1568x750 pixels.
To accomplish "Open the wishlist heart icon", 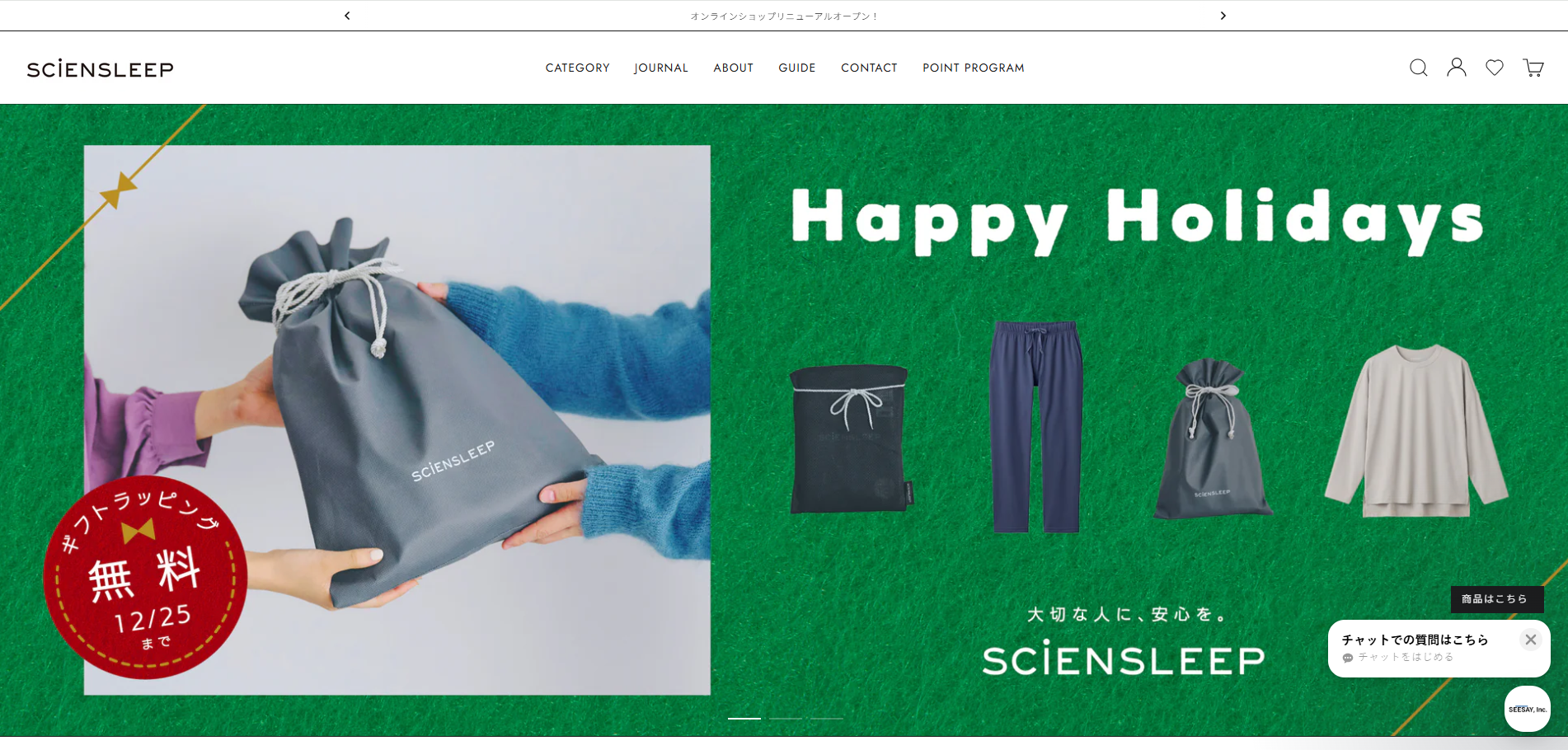I will click(x=1495, y=68).
